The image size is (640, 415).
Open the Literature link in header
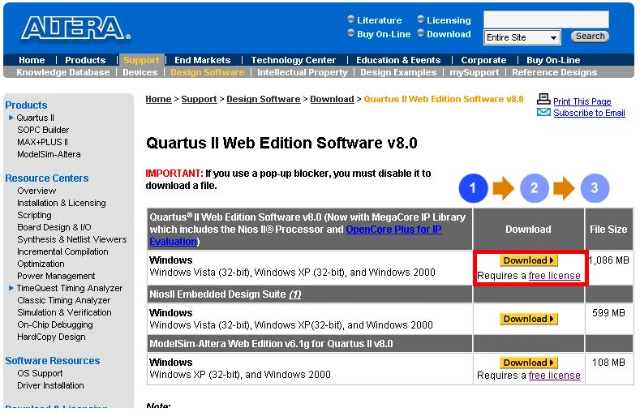379,20
